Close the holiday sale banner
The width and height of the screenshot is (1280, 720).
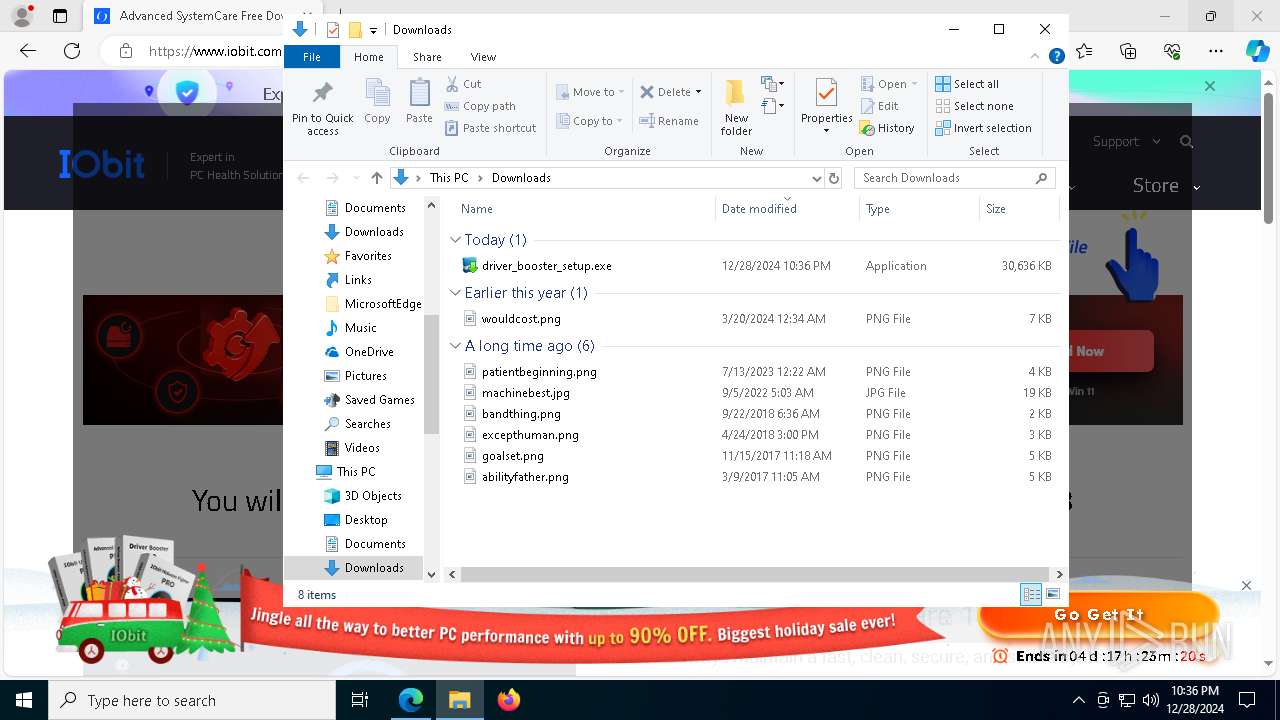pos(1246,585)
